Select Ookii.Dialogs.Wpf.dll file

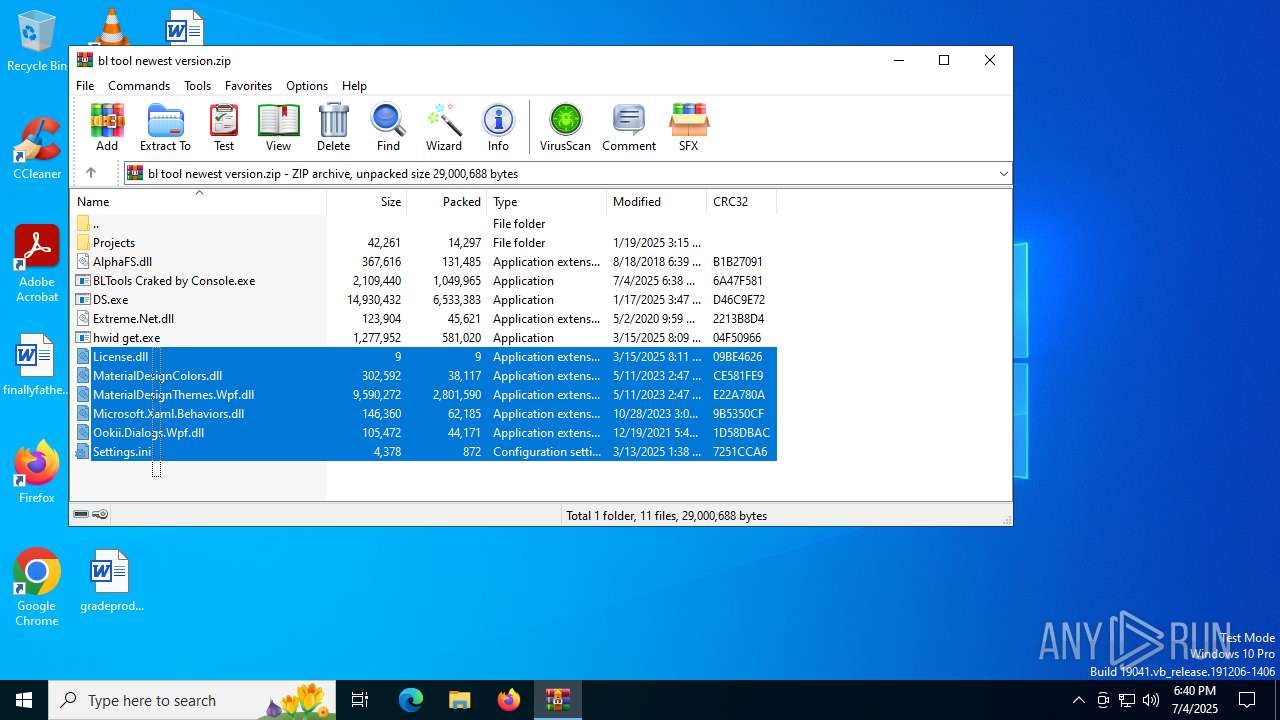[425, 433]
